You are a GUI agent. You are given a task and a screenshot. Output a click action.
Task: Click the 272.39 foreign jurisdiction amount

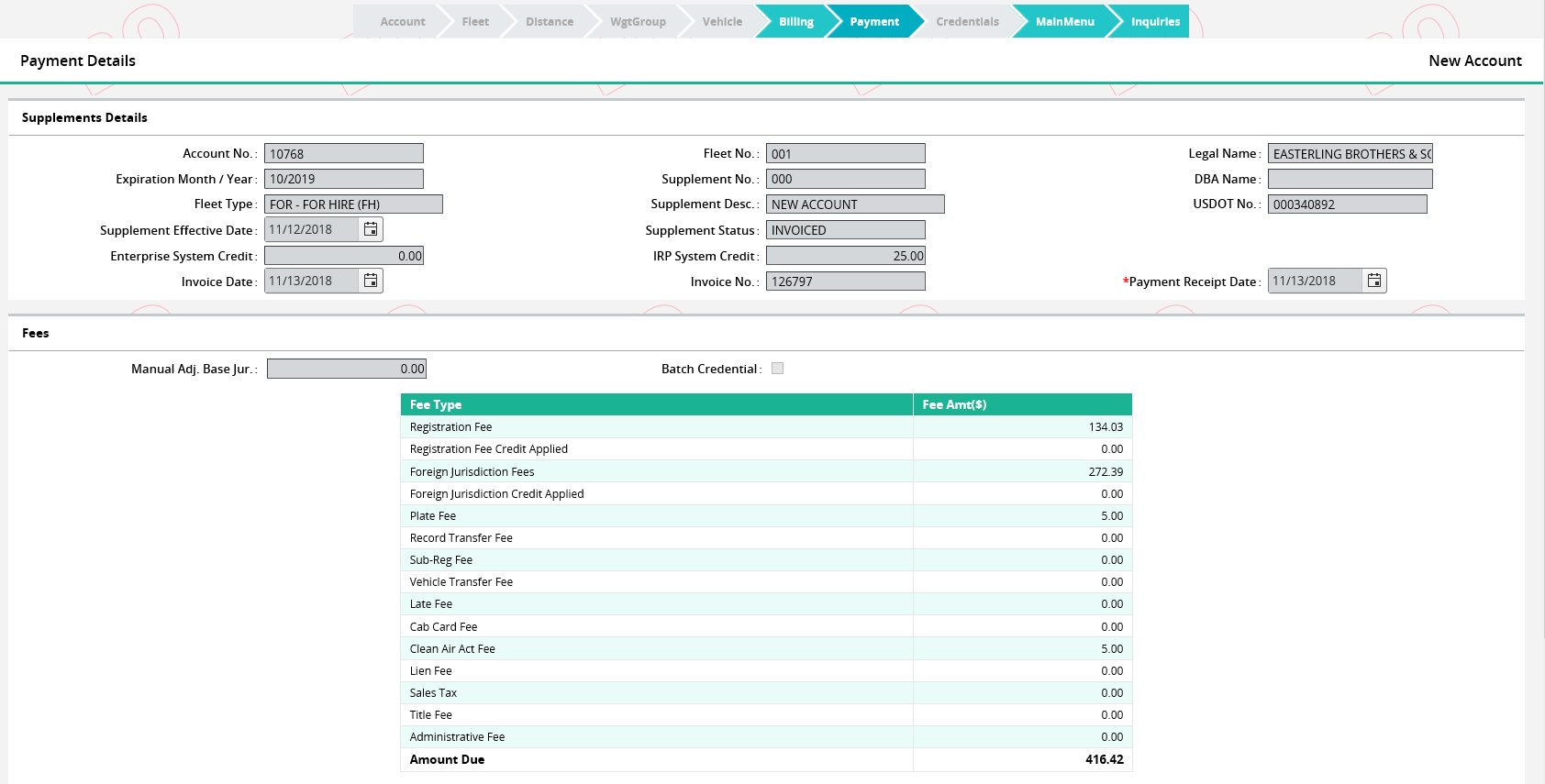coord(1106,471)
